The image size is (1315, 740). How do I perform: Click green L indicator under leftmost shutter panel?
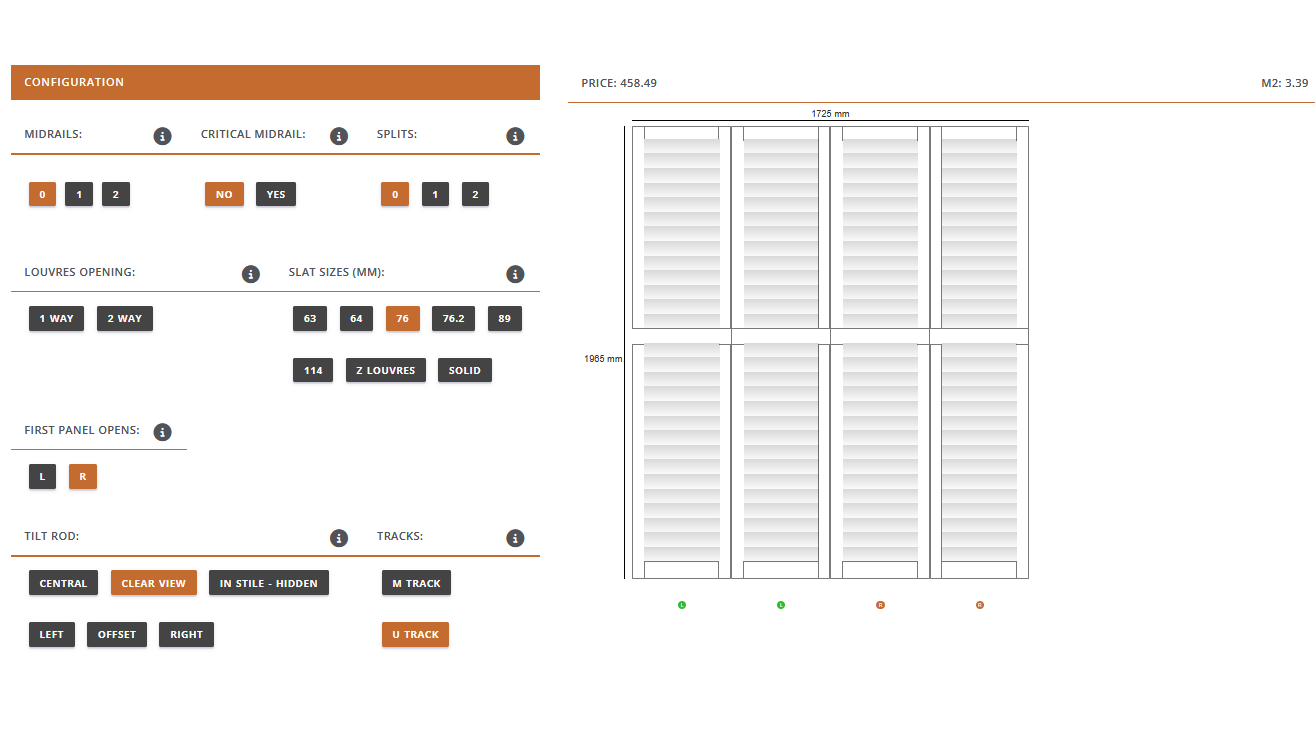pos(682,605)
